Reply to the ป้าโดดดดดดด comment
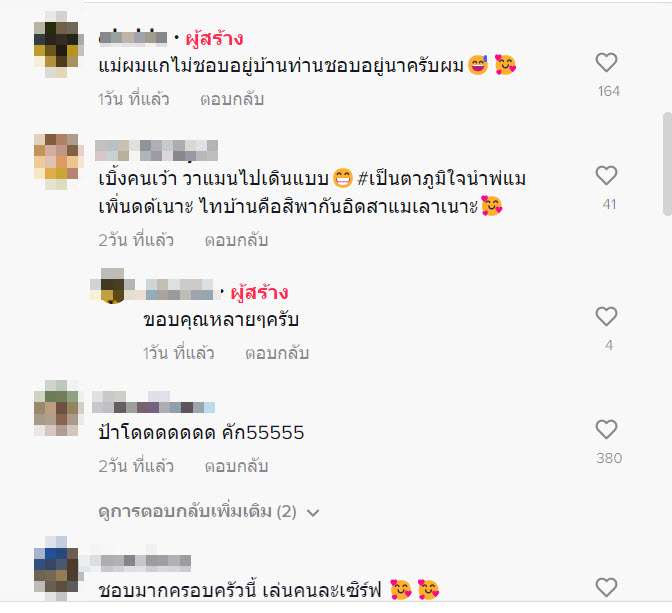 coord(236,466)
